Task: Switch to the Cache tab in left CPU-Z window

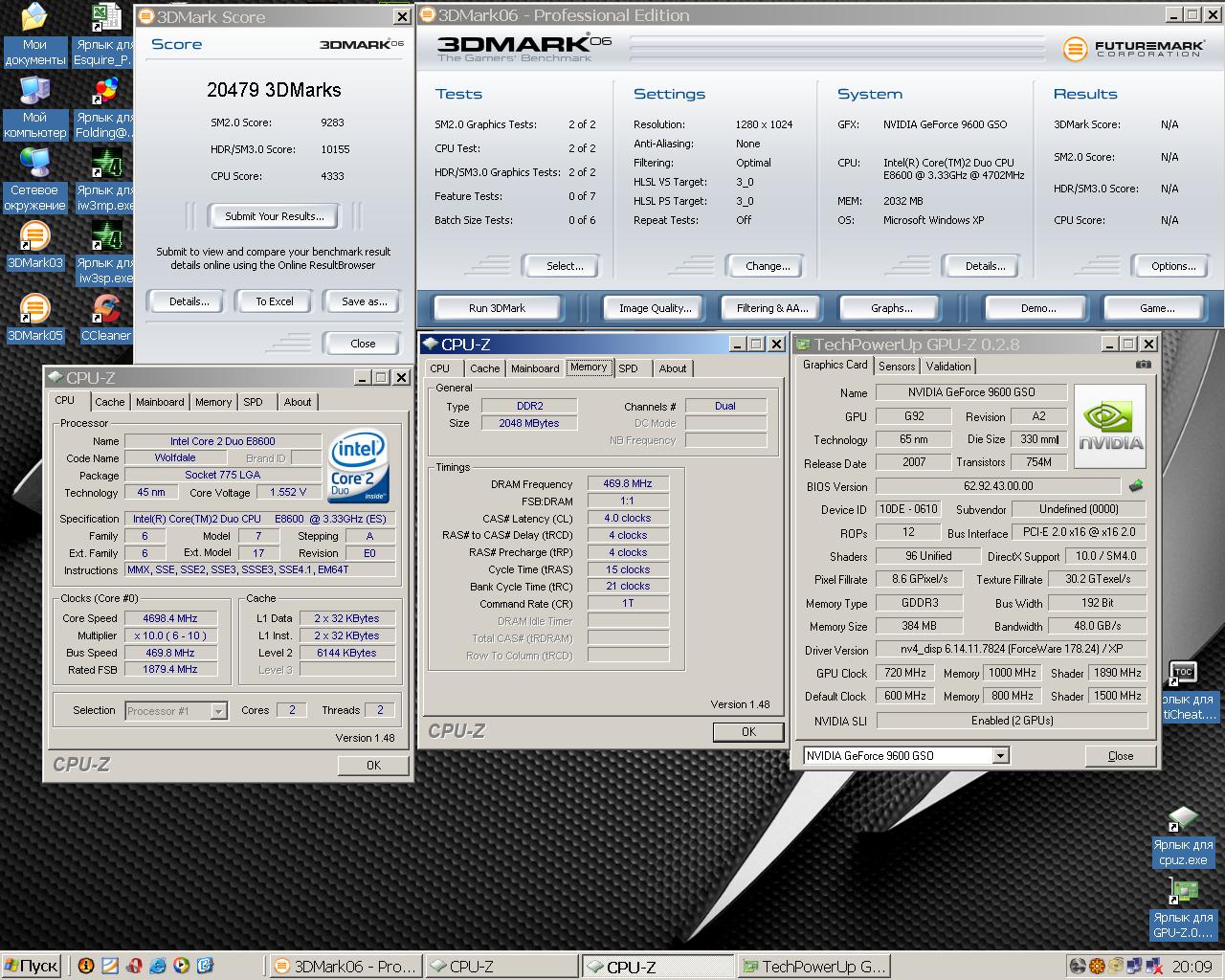Action: point(109,402)
